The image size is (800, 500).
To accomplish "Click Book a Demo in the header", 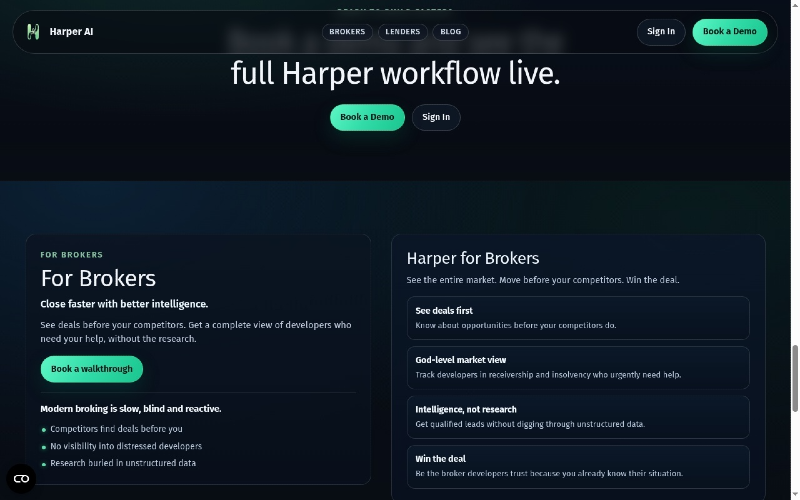I will (730, 32).
